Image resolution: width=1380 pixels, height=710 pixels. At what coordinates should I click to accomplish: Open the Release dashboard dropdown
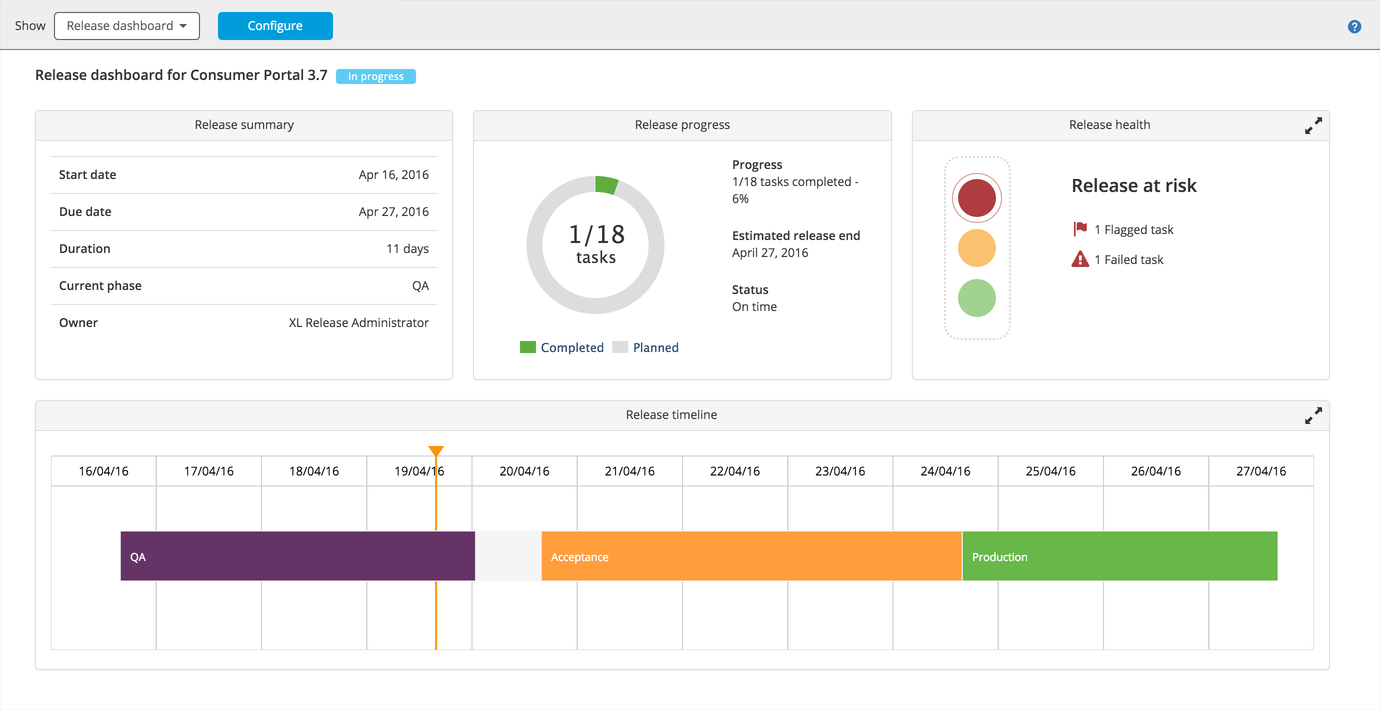[x=127, y=26]
